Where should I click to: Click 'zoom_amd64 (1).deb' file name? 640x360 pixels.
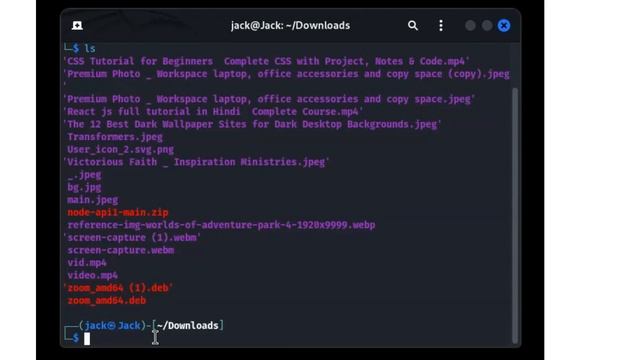tap(118, 288)
